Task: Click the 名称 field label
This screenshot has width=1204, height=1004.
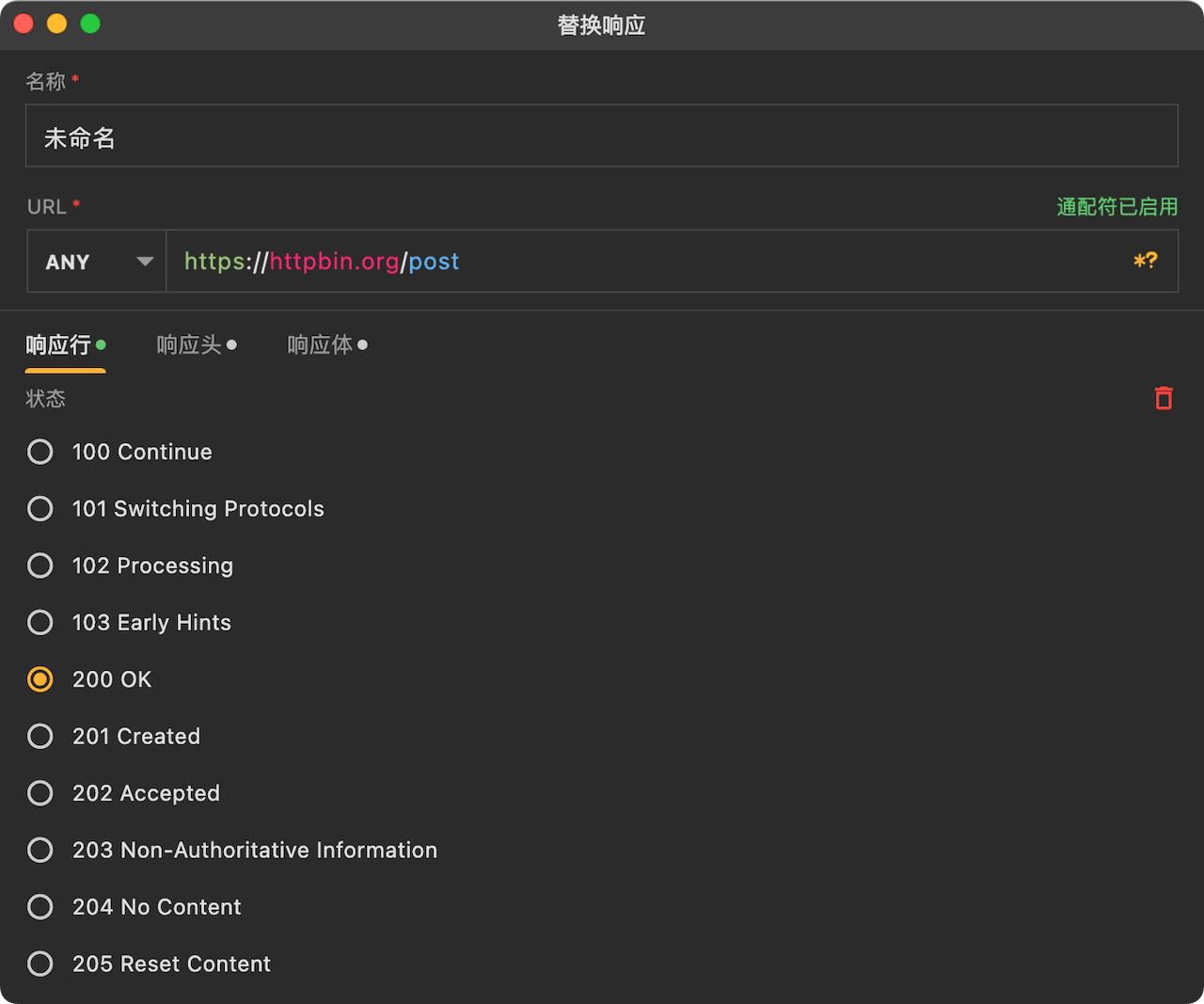Action: 45,82
